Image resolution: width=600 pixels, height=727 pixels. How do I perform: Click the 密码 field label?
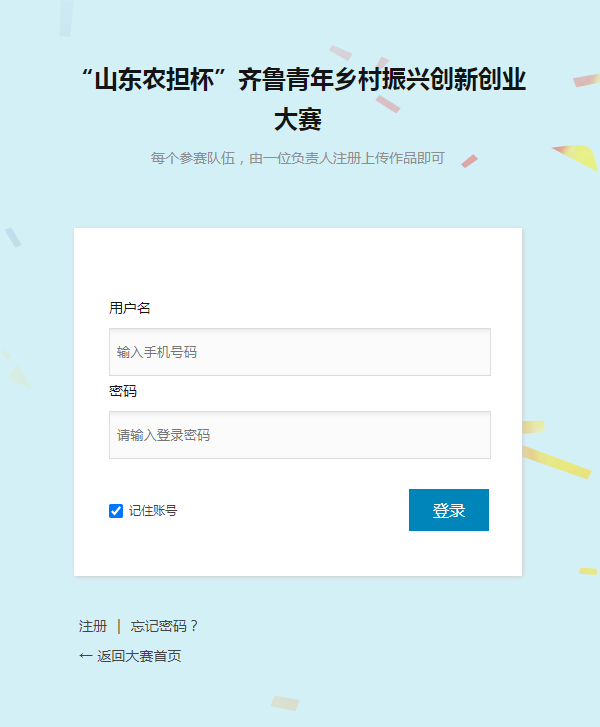click(123, 391)
